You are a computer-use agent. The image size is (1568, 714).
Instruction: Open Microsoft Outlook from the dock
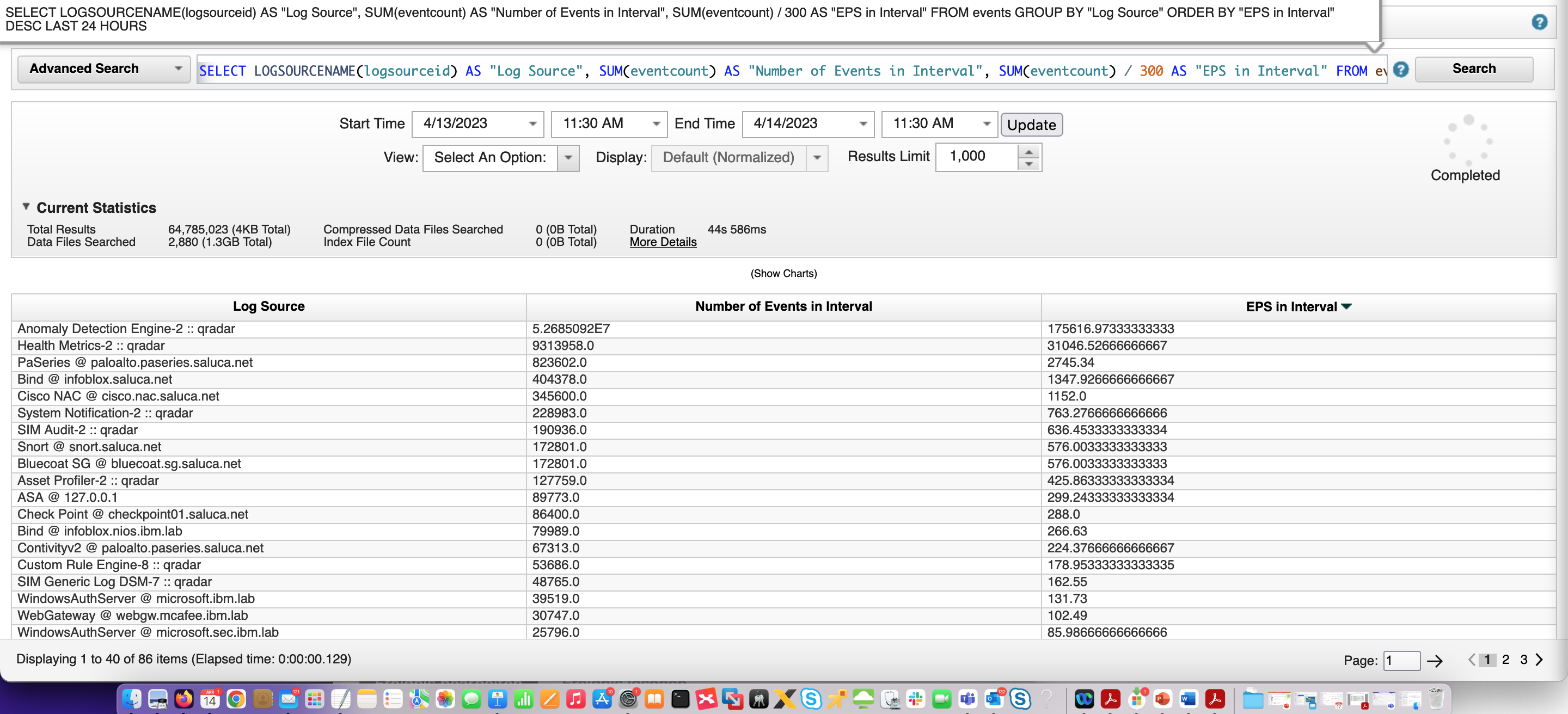click(994, 698)
